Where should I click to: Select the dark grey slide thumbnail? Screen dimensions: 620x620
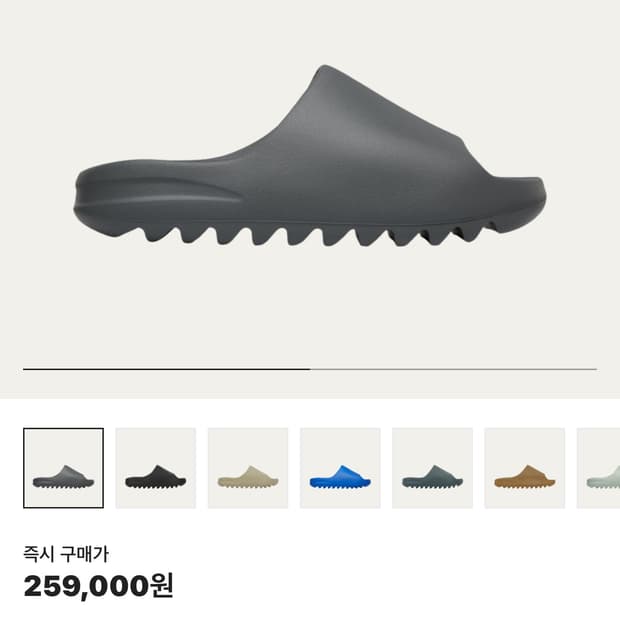click(x=63, y=468)
